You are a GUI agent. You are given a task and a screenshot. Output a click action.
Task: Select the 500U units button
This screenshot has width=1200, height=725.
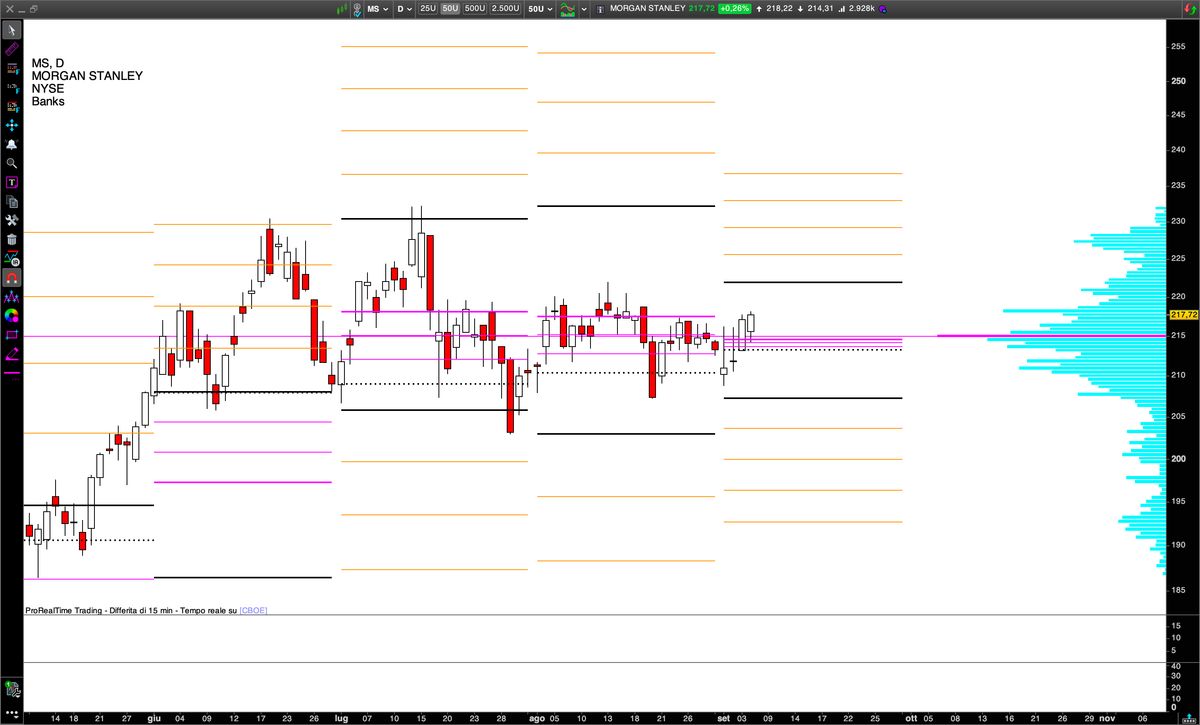tap(475, 8)
